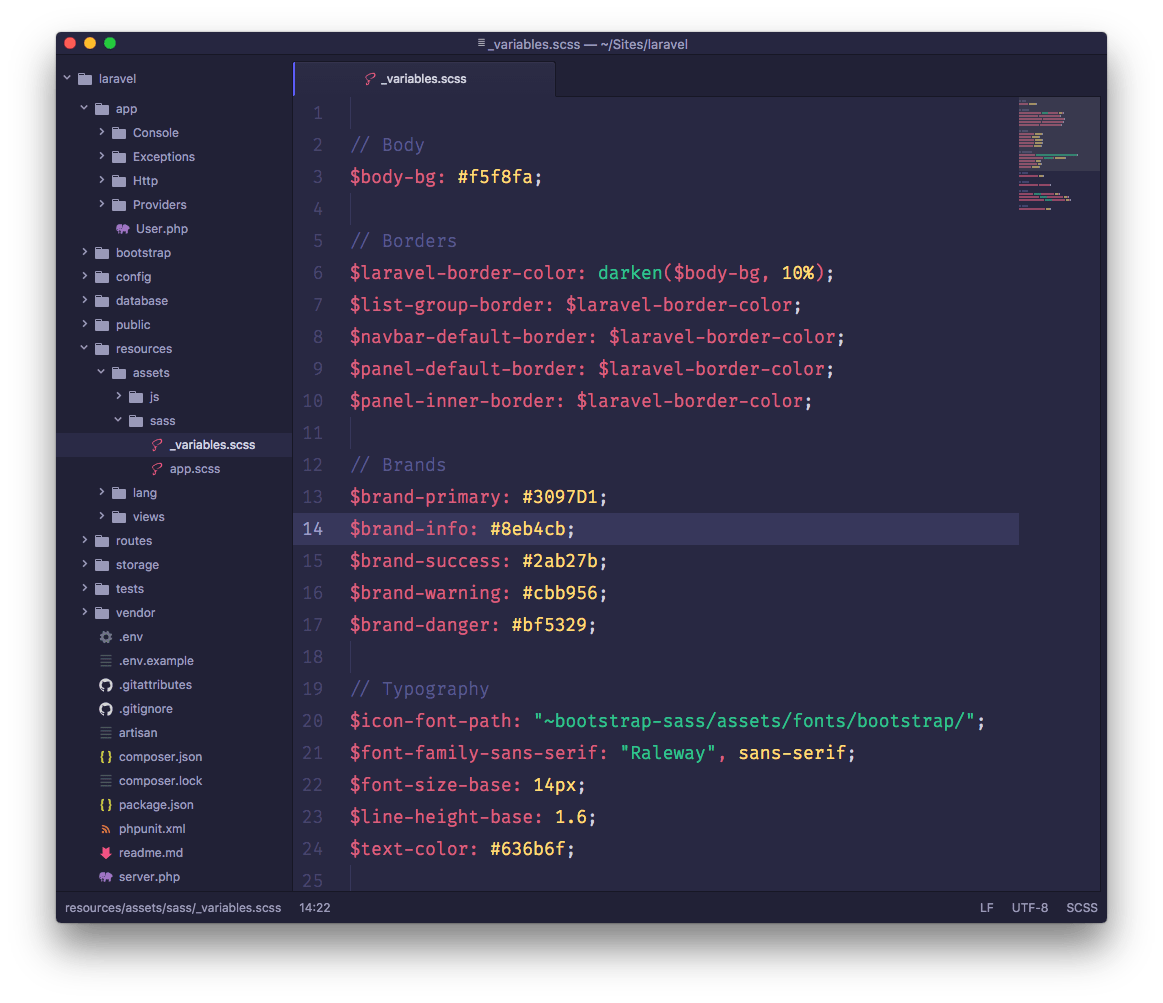Collapse the app folder in the sidebar
Viewport: 1163px width, 1003px height.
click(84, 108)
